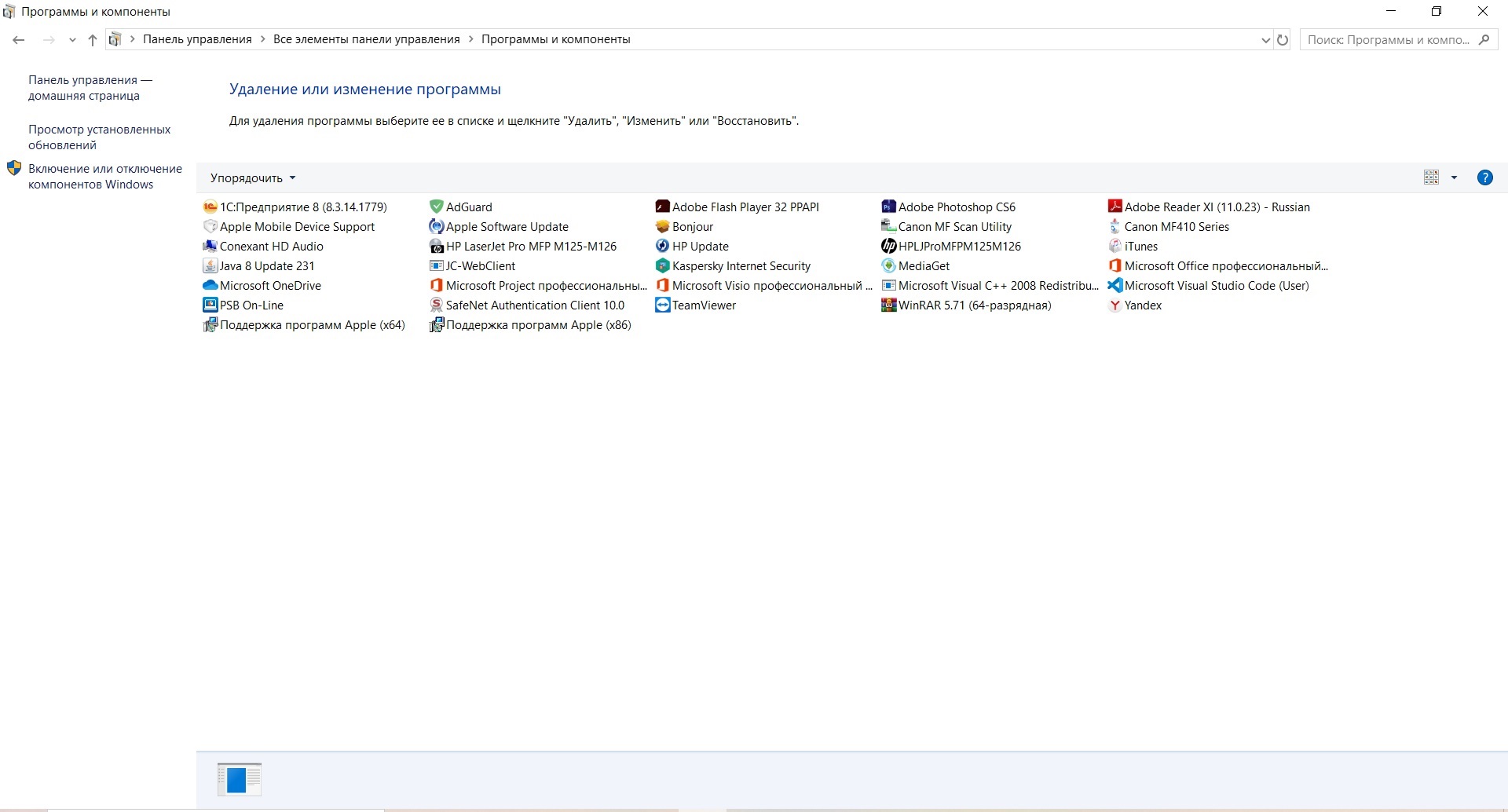Click the Adobe Flash Player 32 PPAPI icon
The image size is (1508, 812).
click(662, 207)
